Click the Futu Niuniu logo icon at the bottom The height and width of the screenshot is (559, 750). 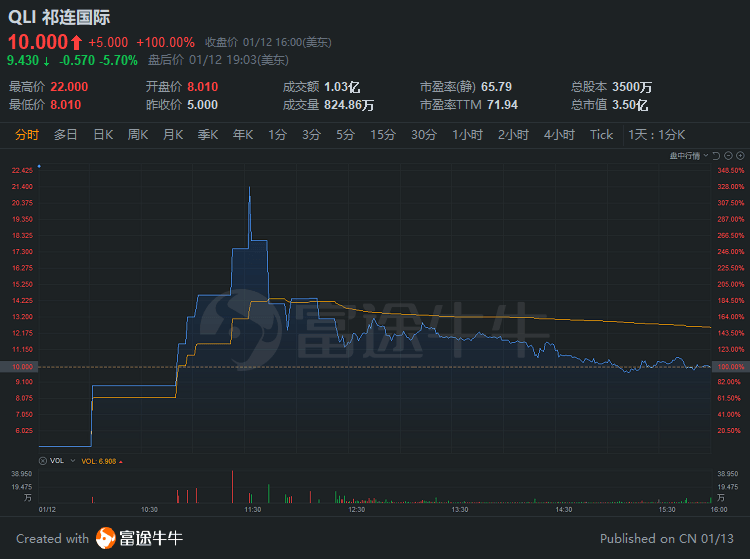coord(106,538)
